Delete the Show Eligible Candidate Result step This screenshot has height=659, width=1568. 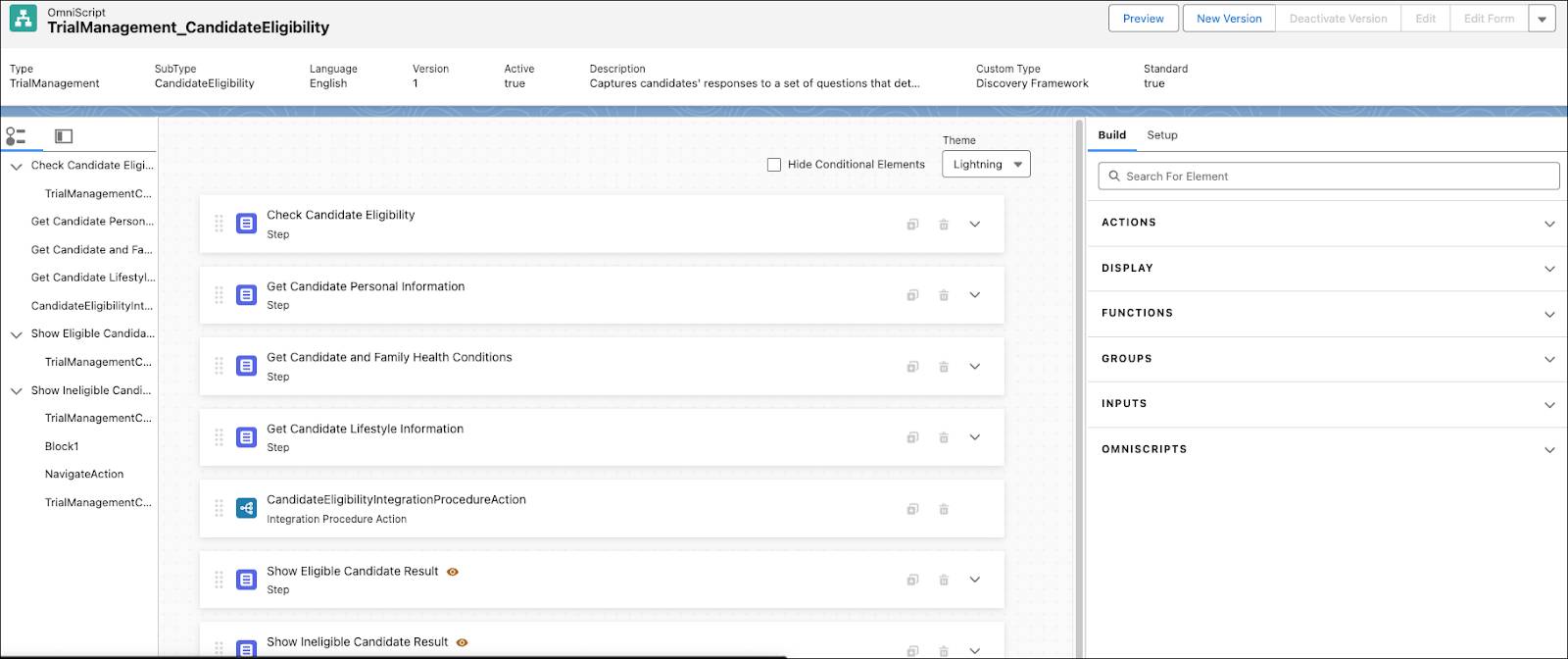[944, 580]
